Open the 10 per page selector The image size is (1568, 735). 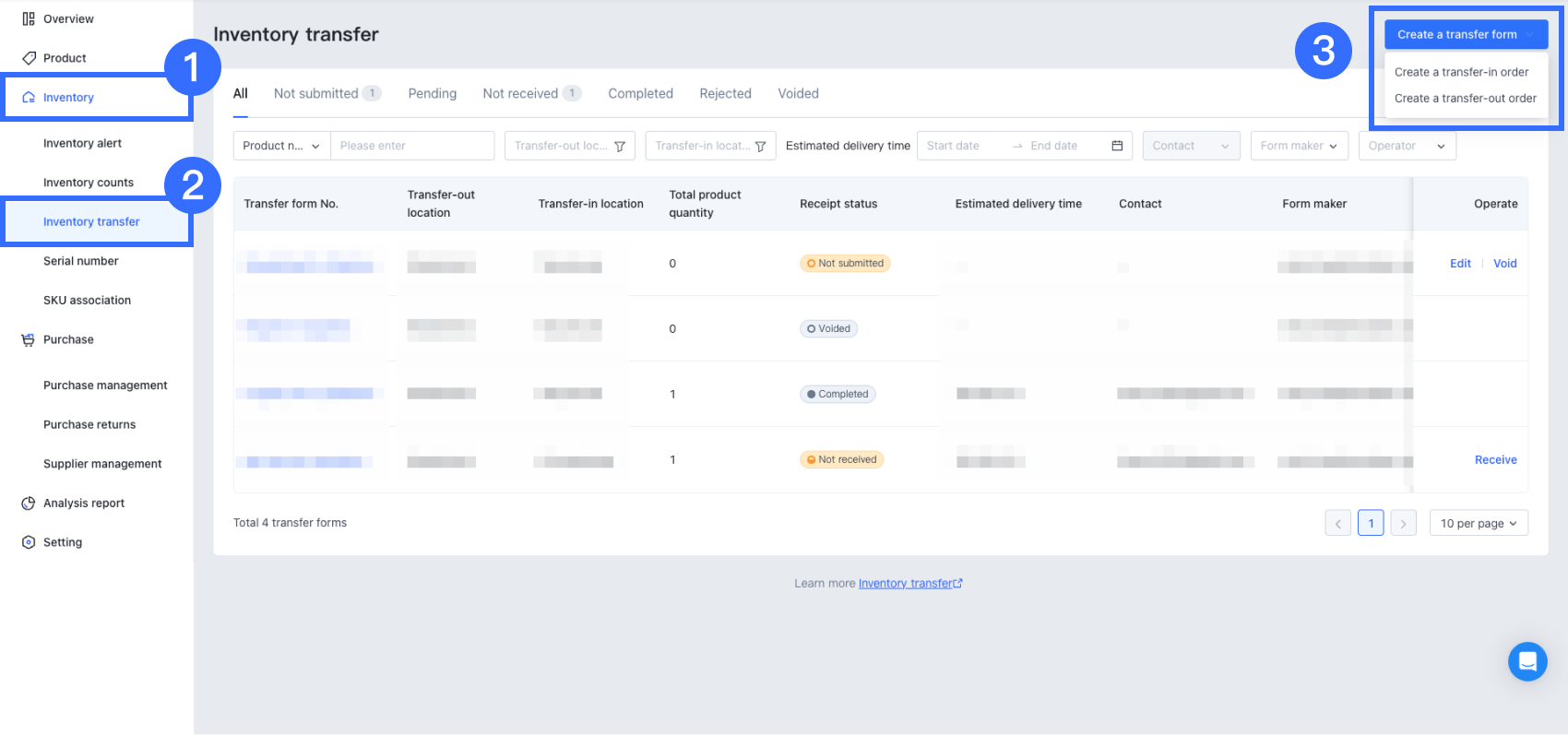[x=1478, y=523]
